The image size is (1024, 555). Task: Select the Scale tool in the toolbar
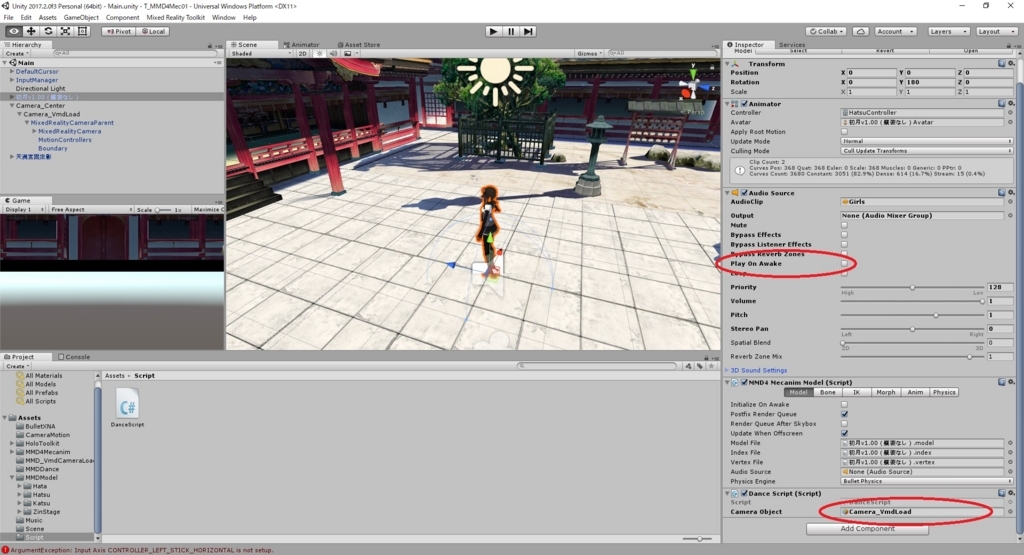click(65, 31)
